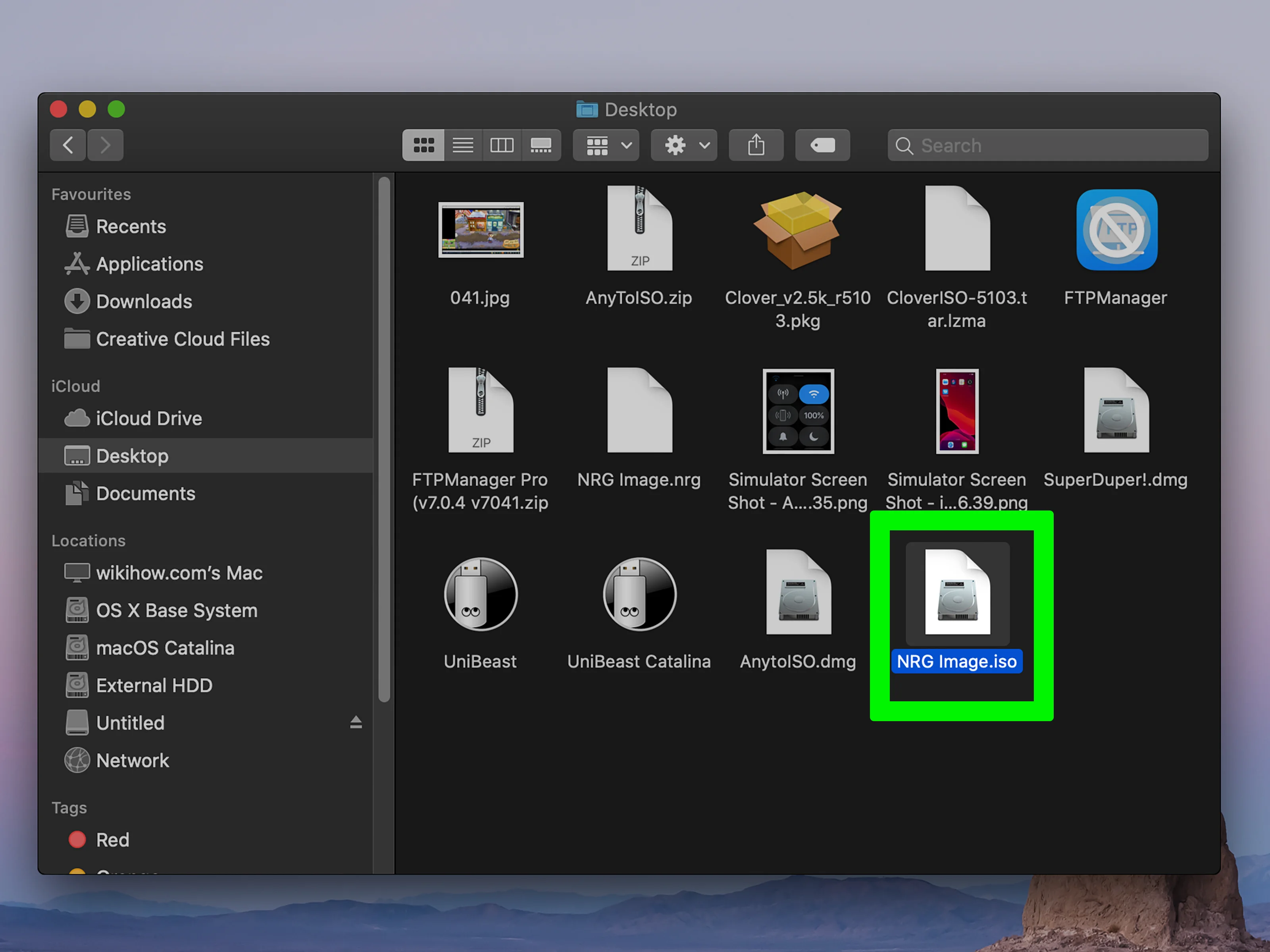Click the Share toolbar button

pos(756,145)
